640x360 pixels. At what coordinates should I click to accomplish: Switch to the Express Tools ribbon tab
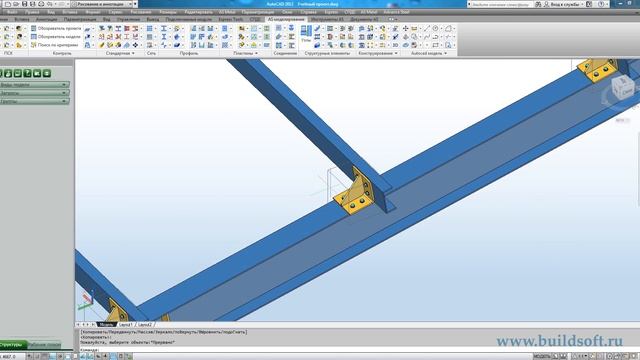point(231,19)
